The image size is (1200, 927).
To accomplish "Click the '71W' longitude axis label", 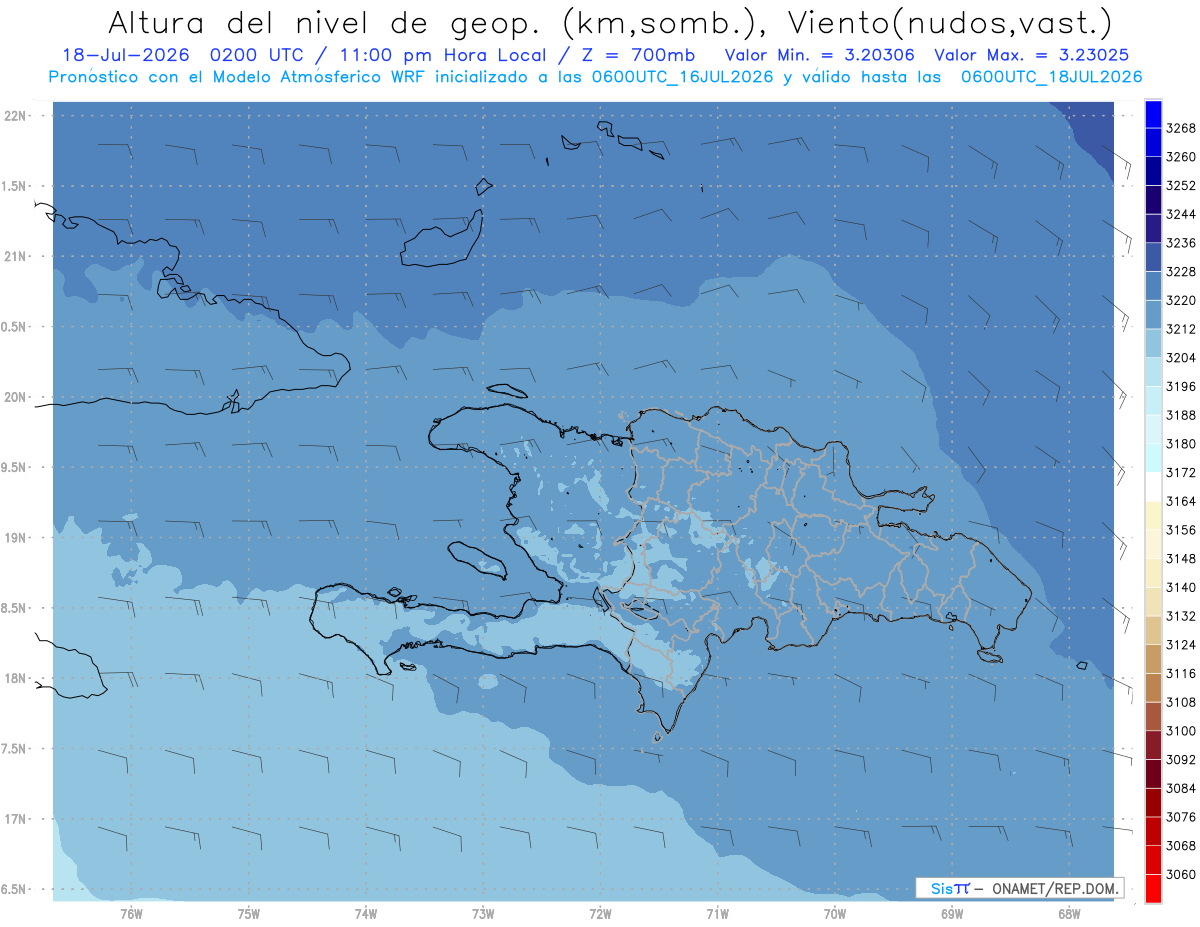I will tap(717, 913).
